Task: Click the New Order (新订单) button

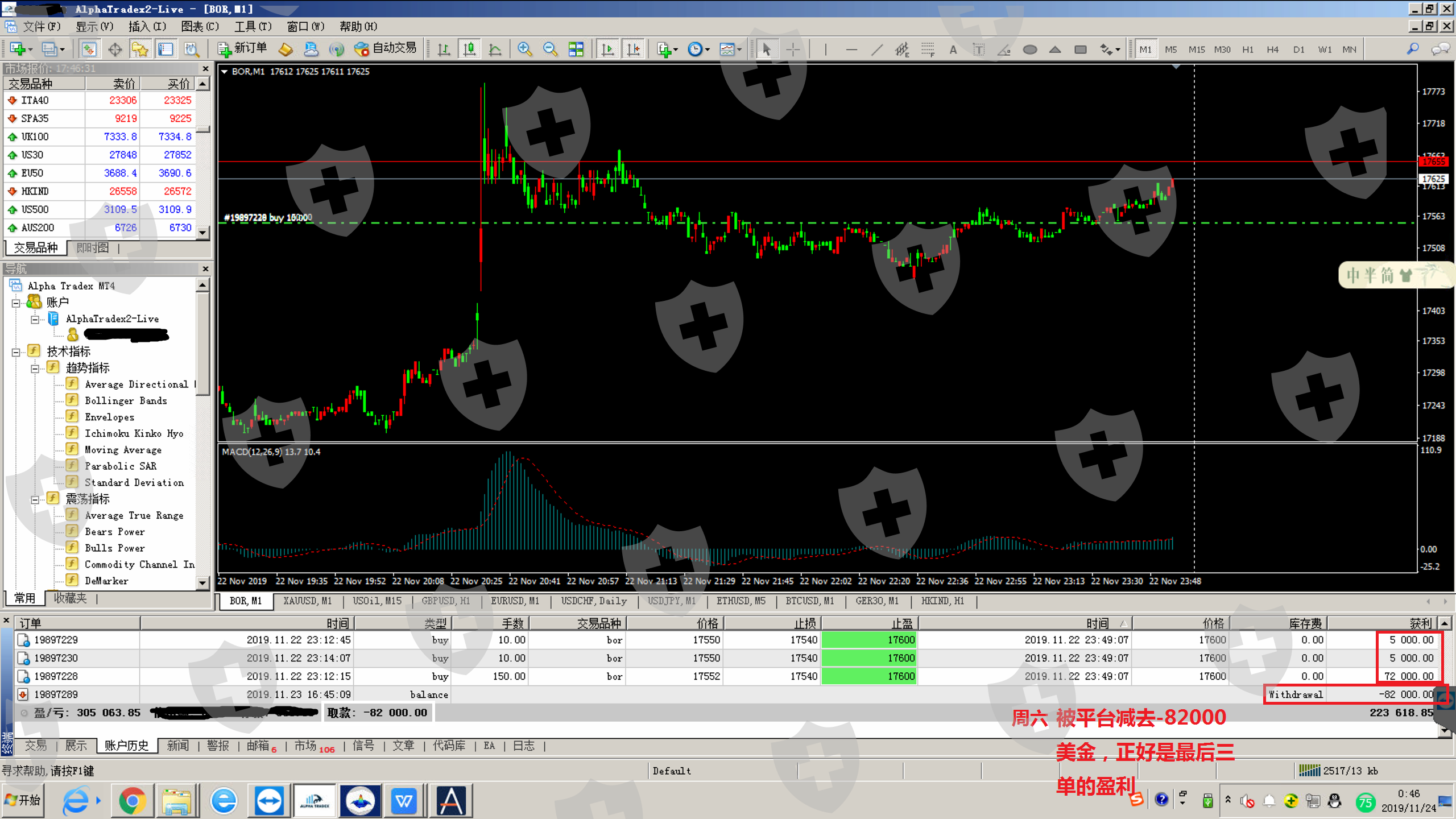Action: (x=242, y=49)
